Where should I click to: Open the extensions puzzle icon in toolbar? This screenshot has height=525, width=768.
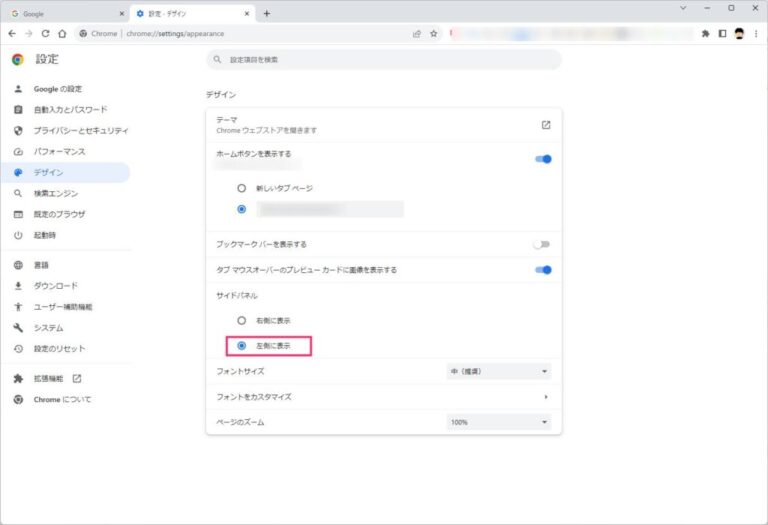tap(706, 33)
